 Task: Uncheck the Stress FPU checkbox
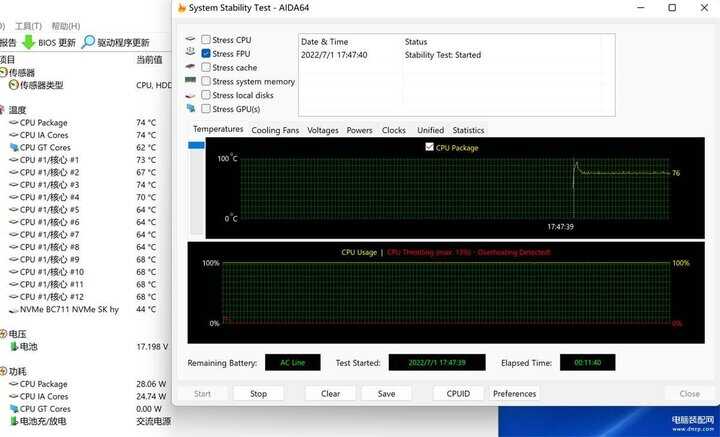point(206,54)
